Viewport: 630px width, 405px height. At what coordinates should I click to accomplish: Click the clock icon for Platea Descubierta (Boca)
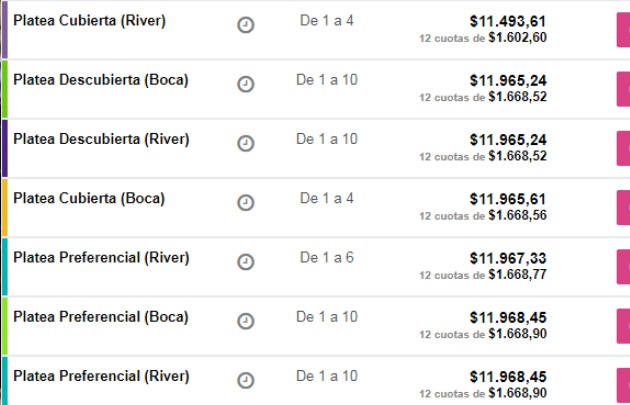tap(246, 85)
